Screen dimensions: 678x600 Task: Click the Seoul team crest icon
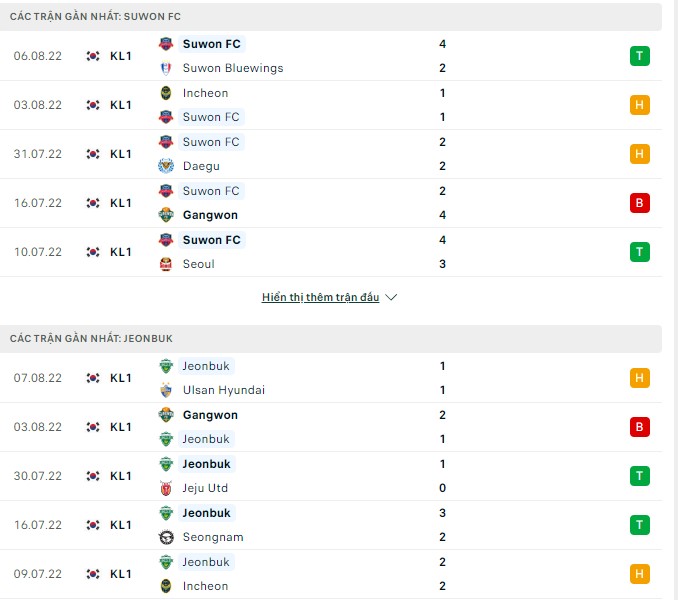pos(166,264)
